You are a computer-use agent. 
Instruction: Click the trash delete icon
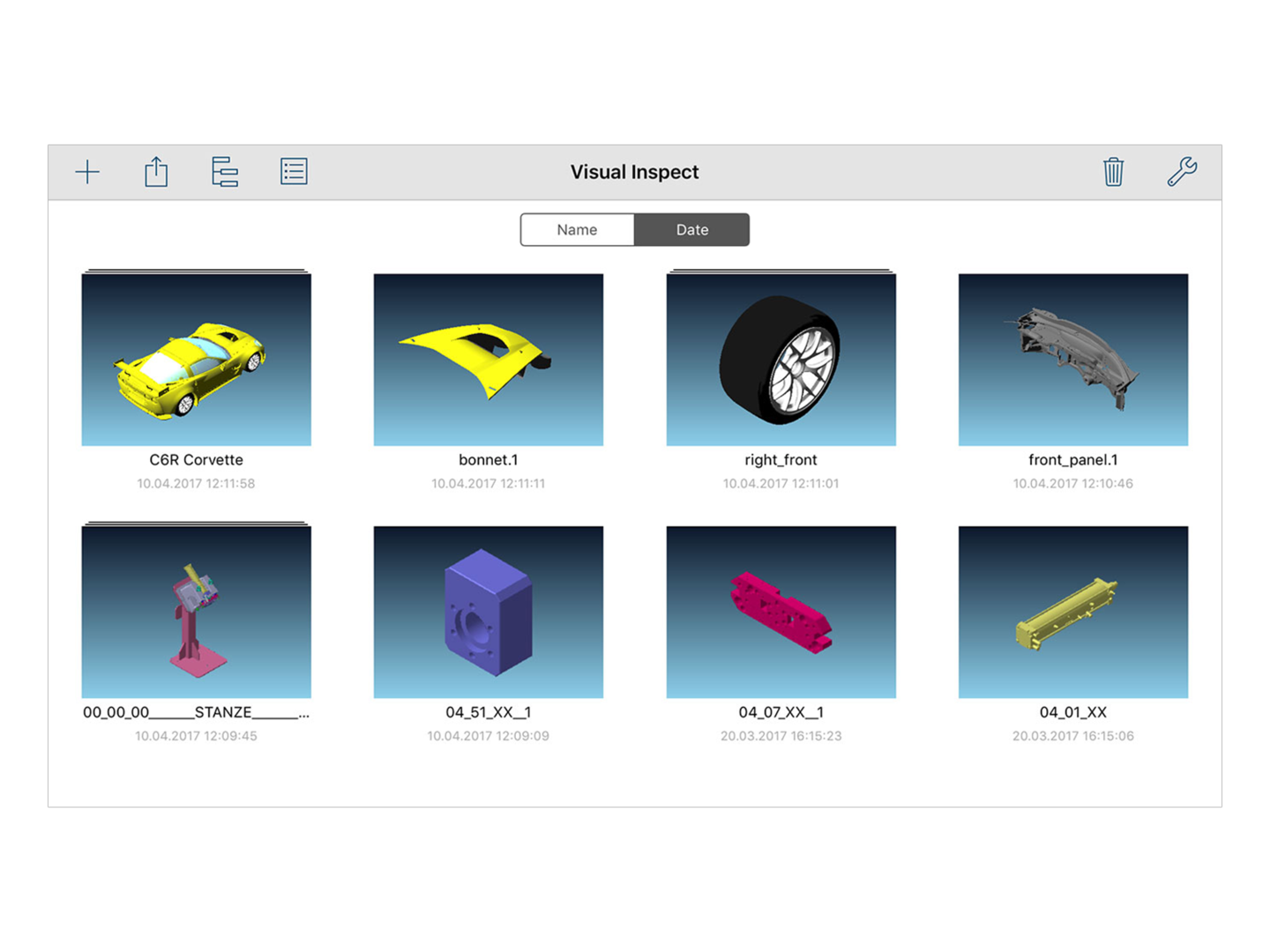tap(1114, 171)
